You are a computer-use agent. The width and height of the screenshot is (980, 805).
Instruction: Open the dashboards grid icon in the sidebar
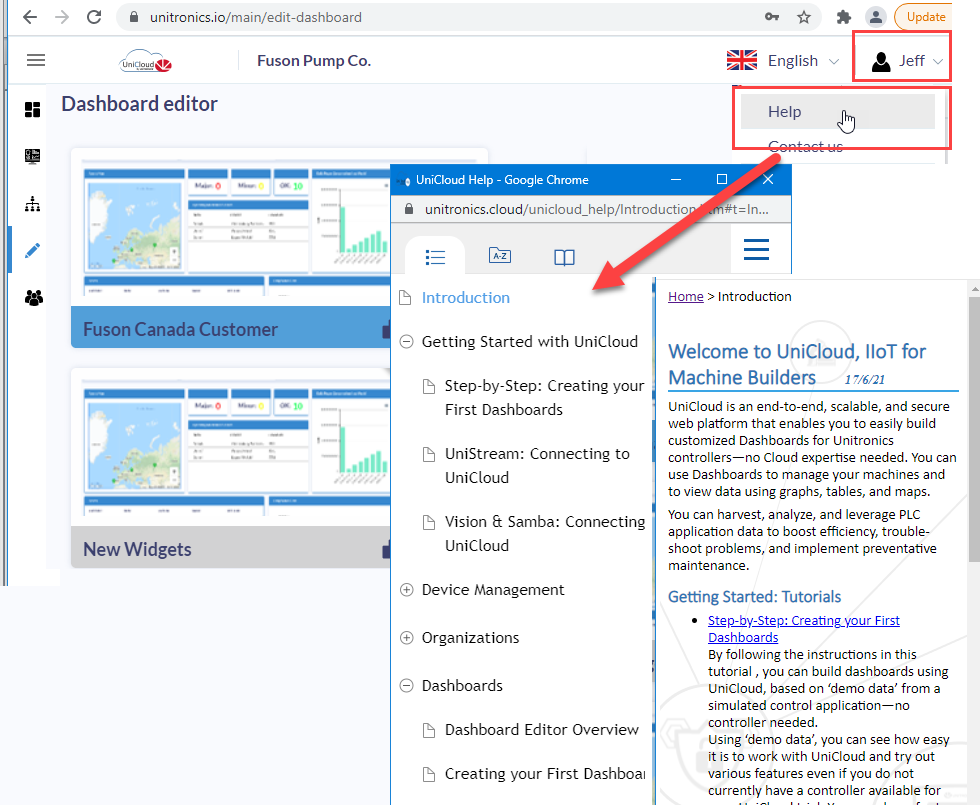(32, 109)
